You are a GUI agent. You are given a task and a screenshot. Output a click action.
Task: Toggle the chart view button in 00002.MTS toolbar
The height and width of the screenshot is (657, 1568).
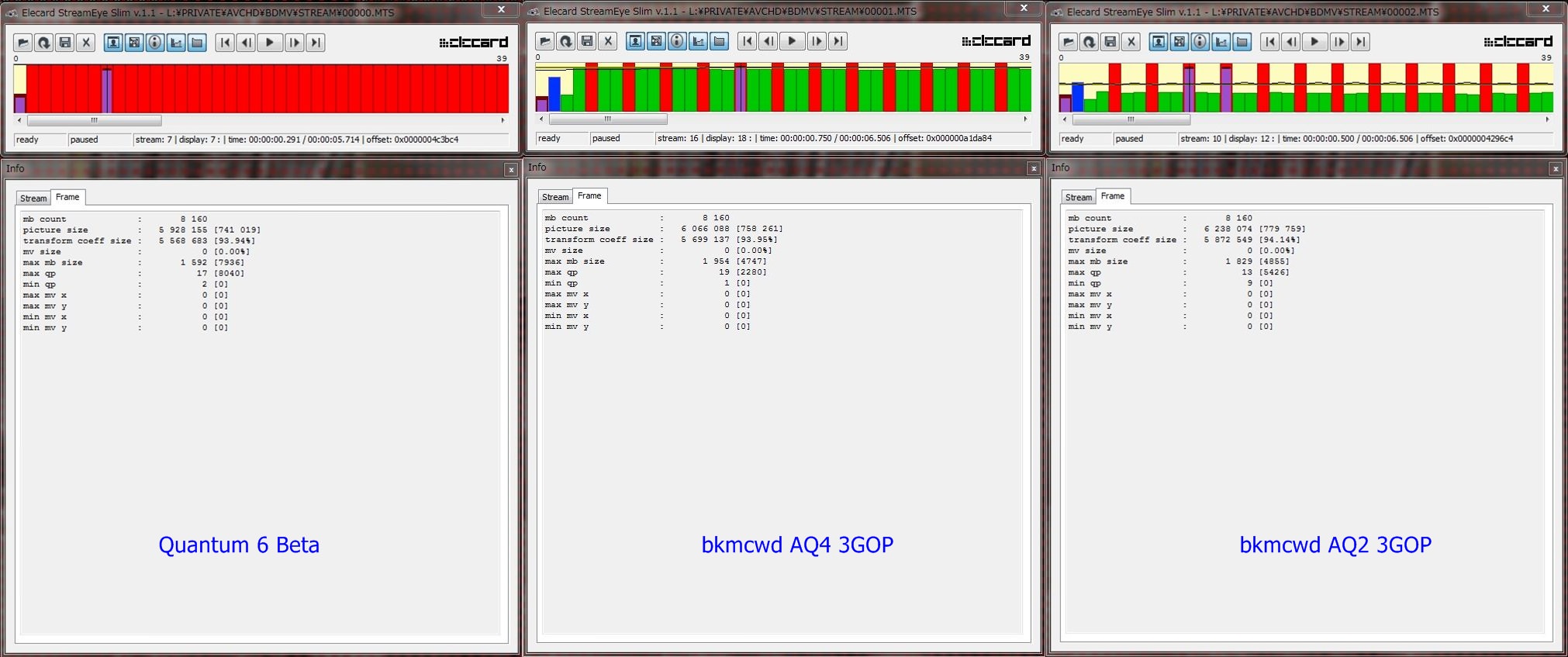coord(1221,42)
